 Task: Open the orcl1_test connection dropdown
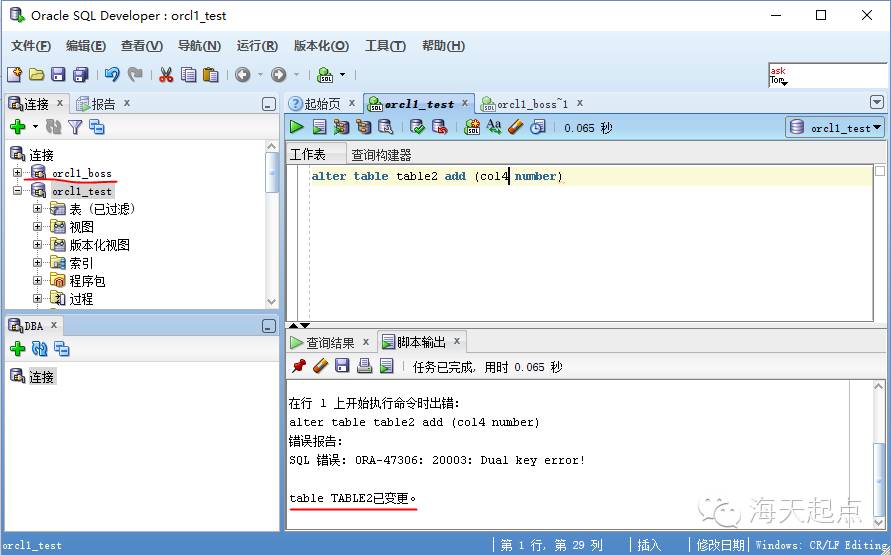coord(835,128)
